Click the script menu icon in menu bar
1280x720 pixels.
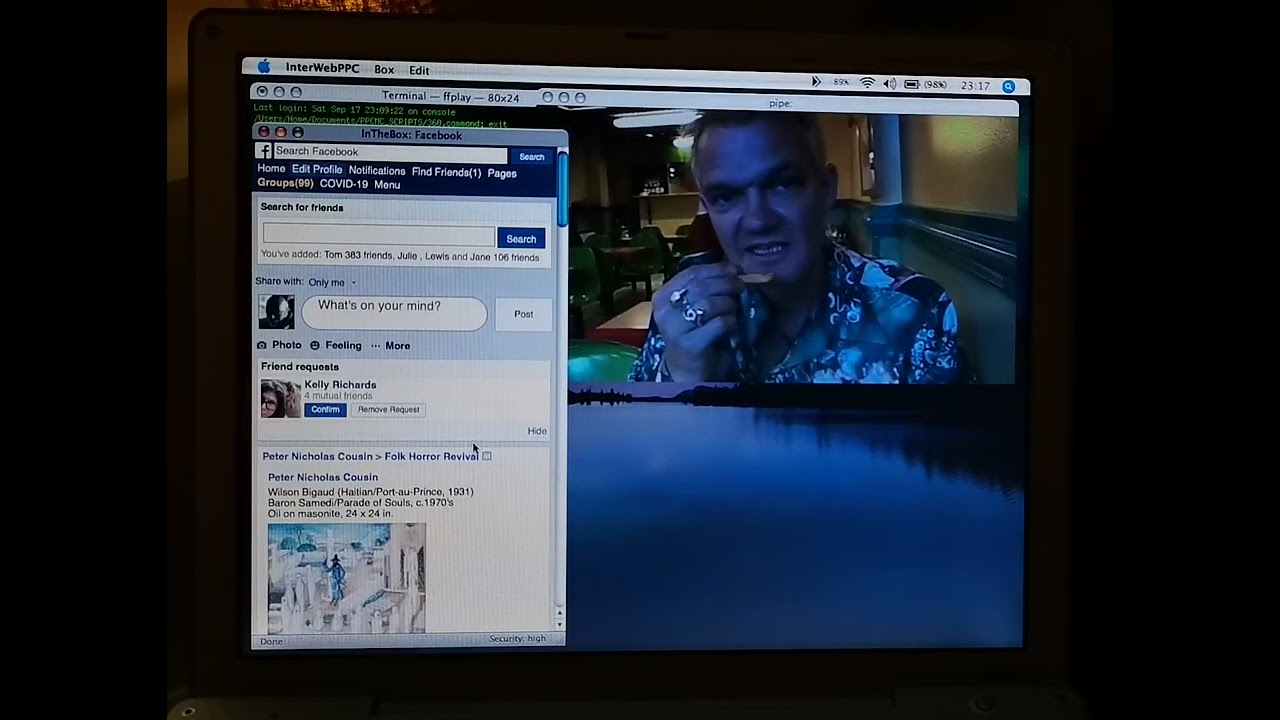click(816, 82)
